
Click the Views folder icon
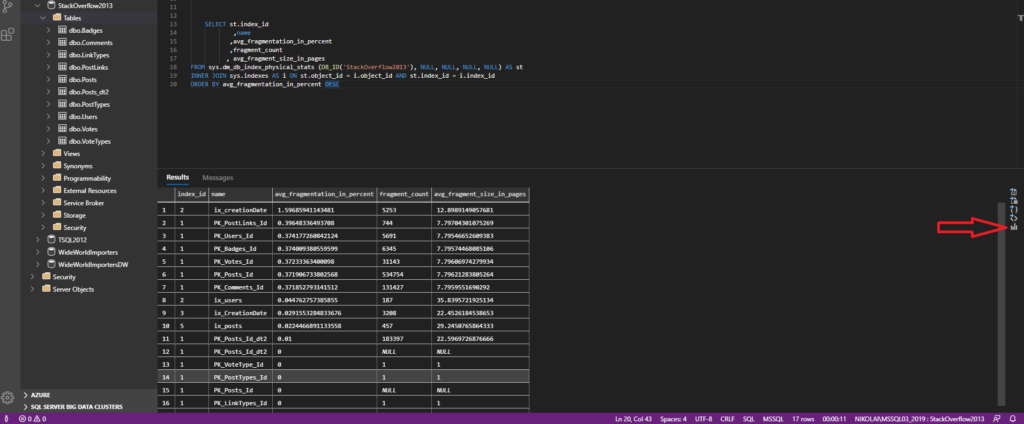point(57,154)
